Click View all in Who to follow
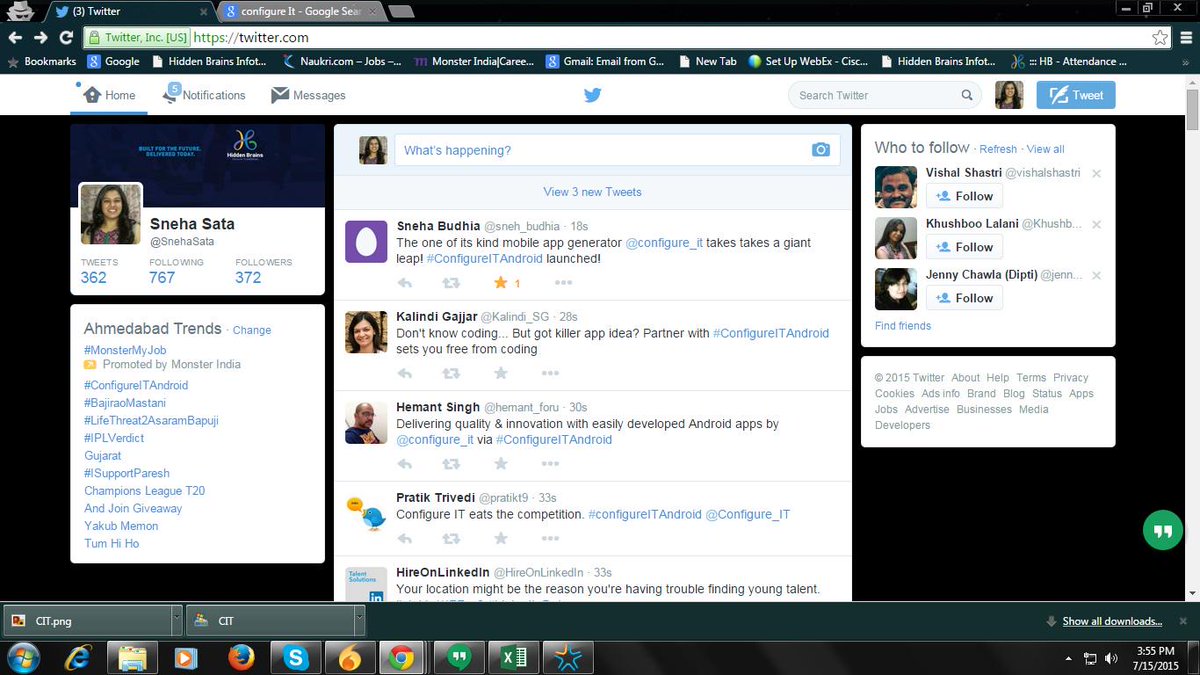 (x=1046, y=149)
